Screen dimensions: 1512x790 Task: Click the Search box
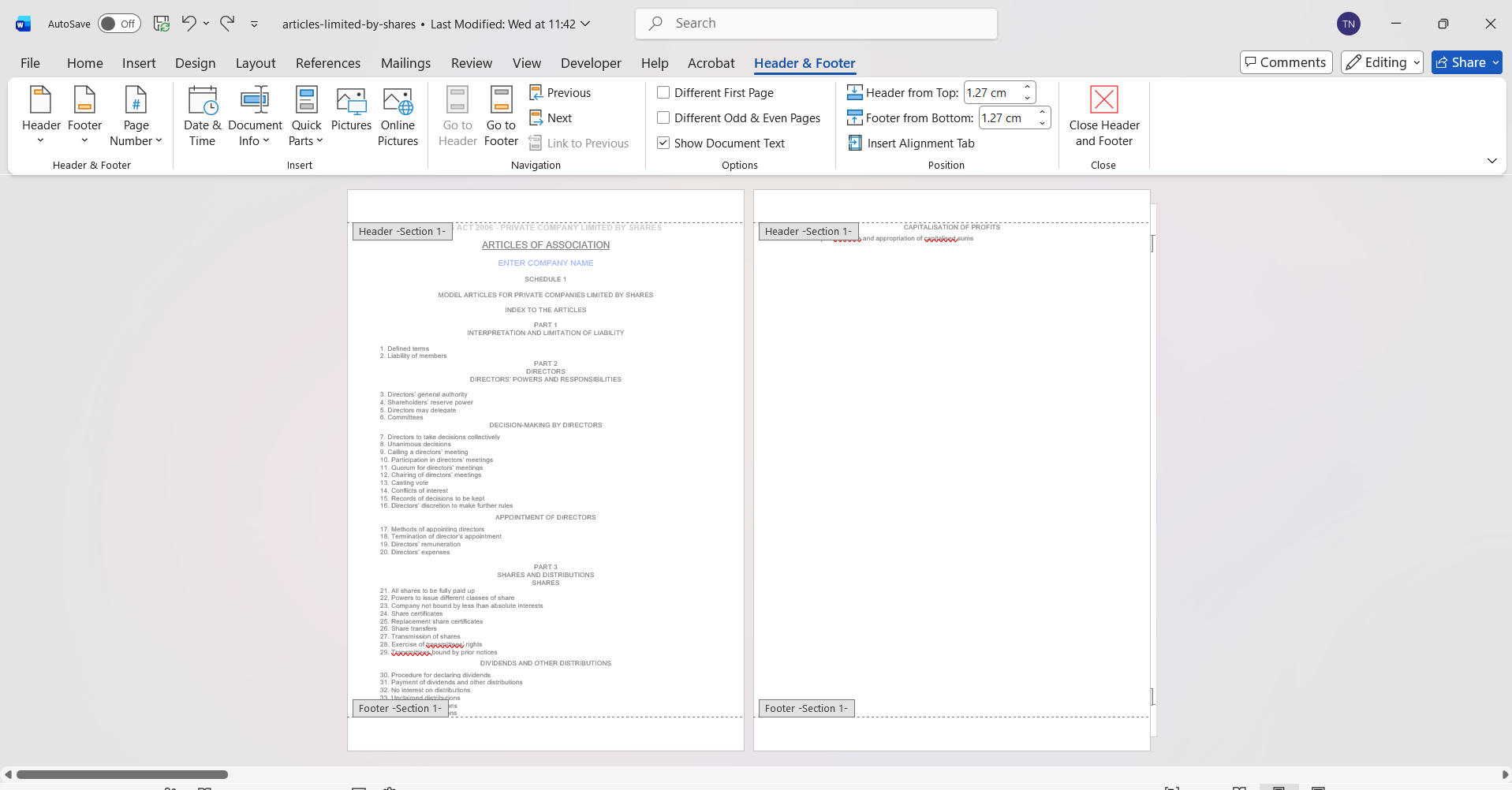point(816,24)
